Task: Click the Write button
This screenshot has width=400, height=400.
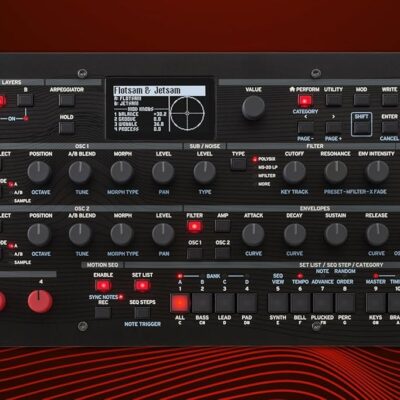Action: tap(390, 100)
